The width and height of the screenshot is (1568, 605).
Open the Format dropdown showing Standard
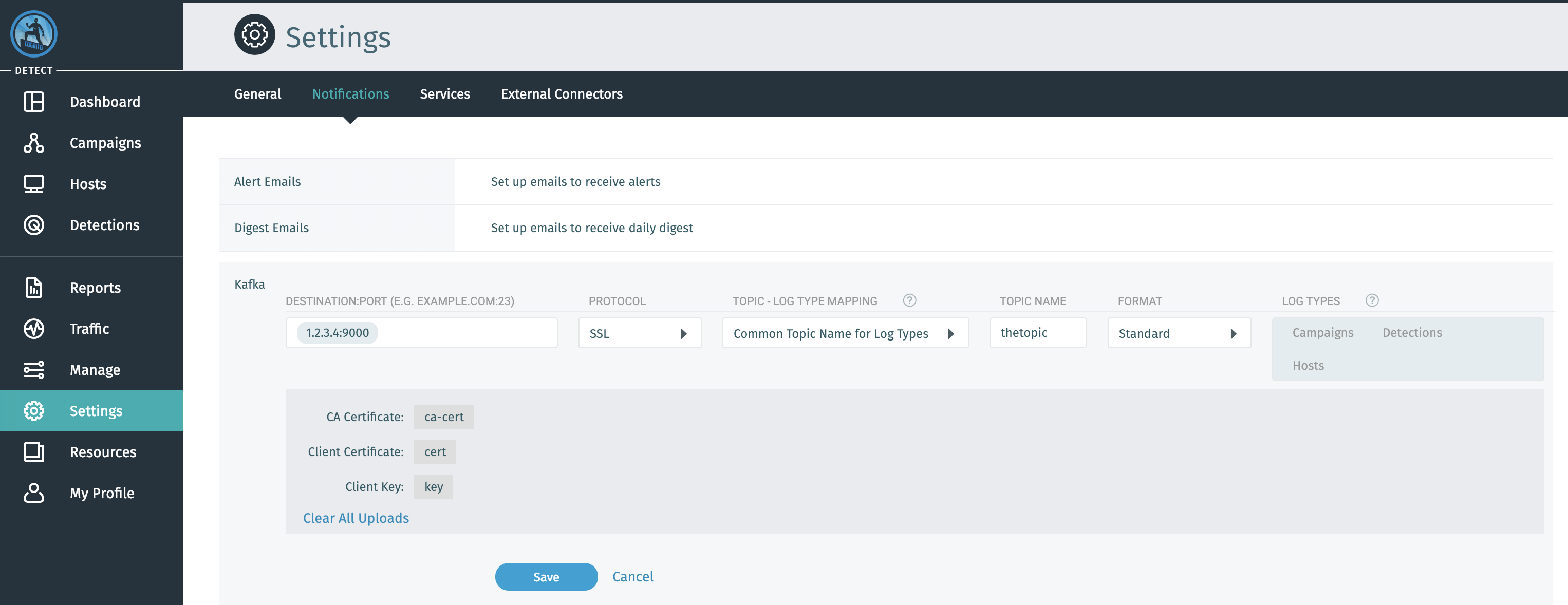coord(1179,333)
